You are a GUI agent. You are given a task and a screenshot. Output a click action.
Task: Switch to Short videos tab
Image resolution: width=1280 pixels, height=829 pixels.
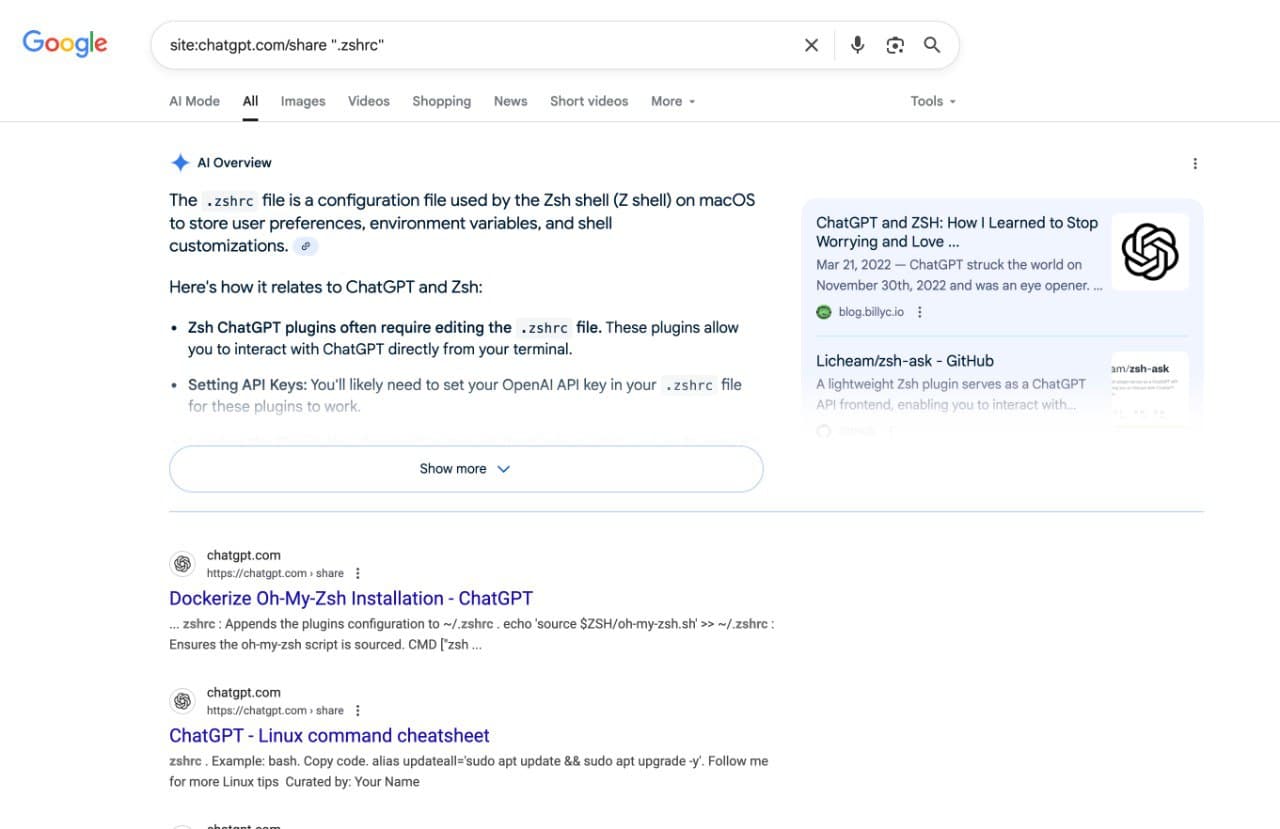[x=589, y=101]
